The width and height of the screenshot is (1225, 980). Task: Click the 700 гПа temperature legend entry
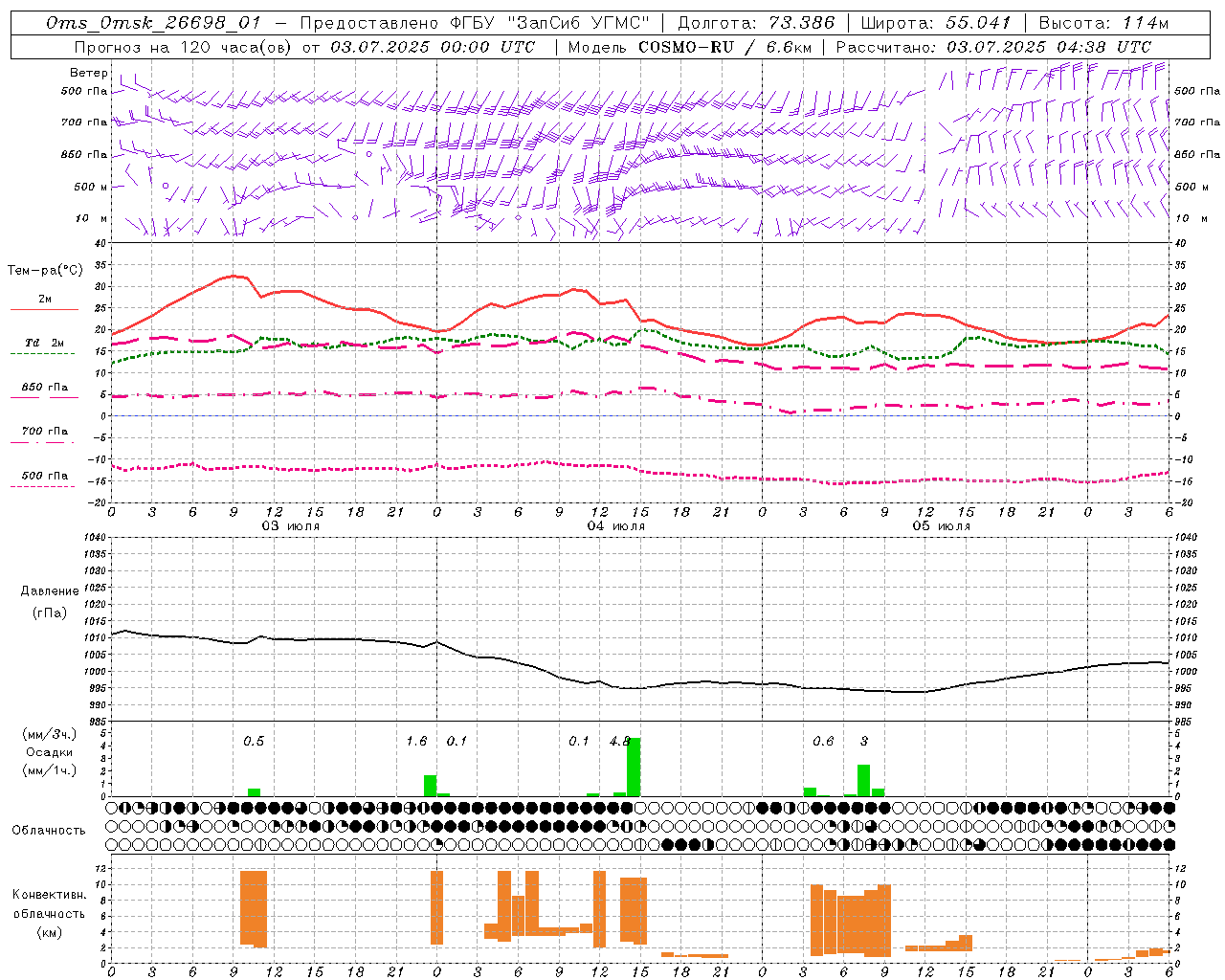point(45,432)
